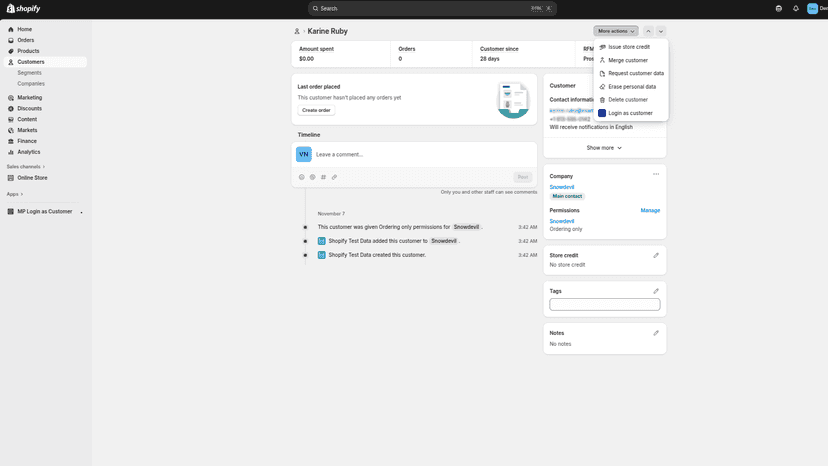Viewport: 828px width, 466px height.
Task: Choose Request customer data
Action: coord(631,73)
